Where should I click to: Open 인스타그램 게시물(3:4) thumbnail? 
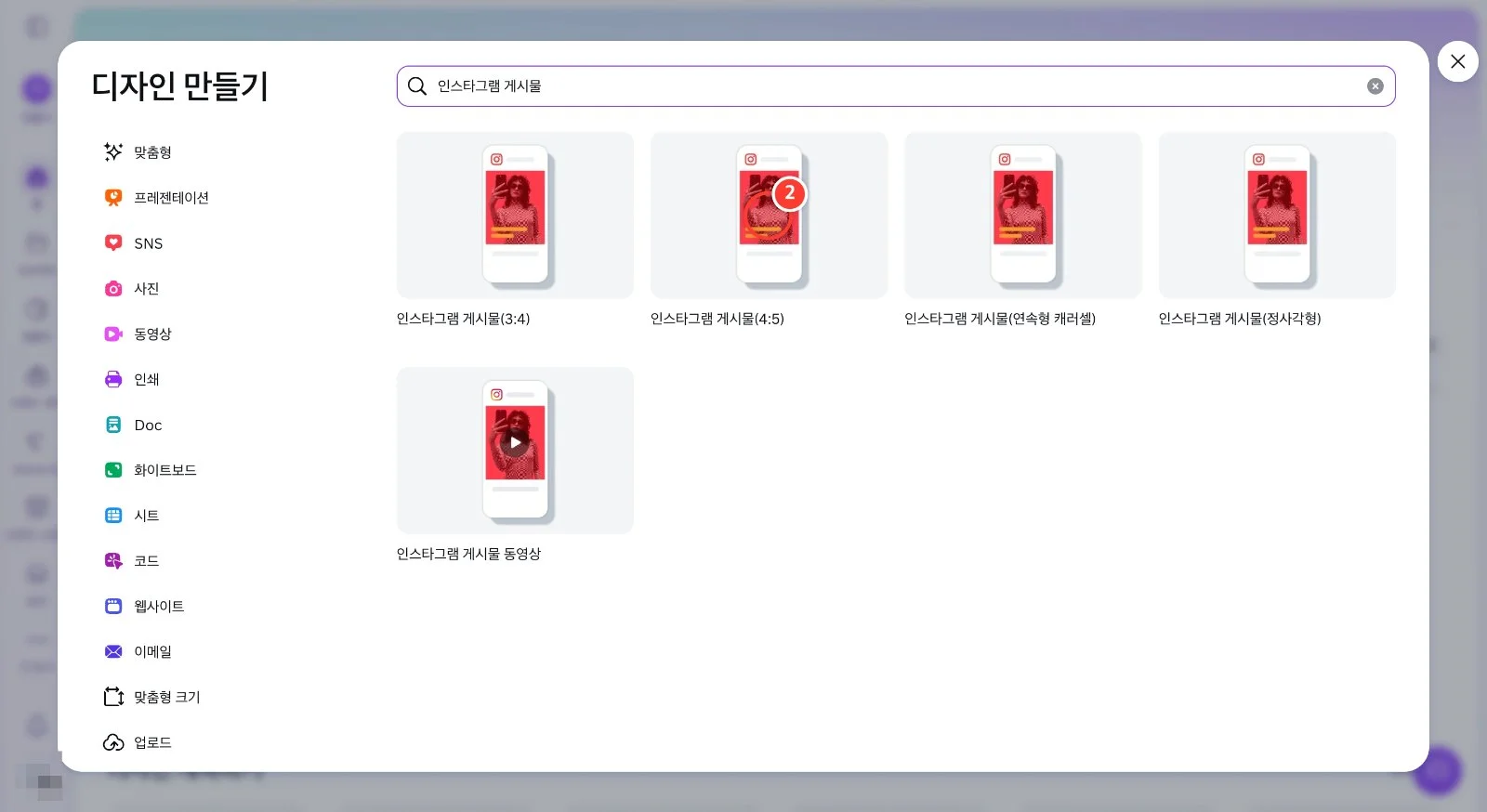point(515,215)
